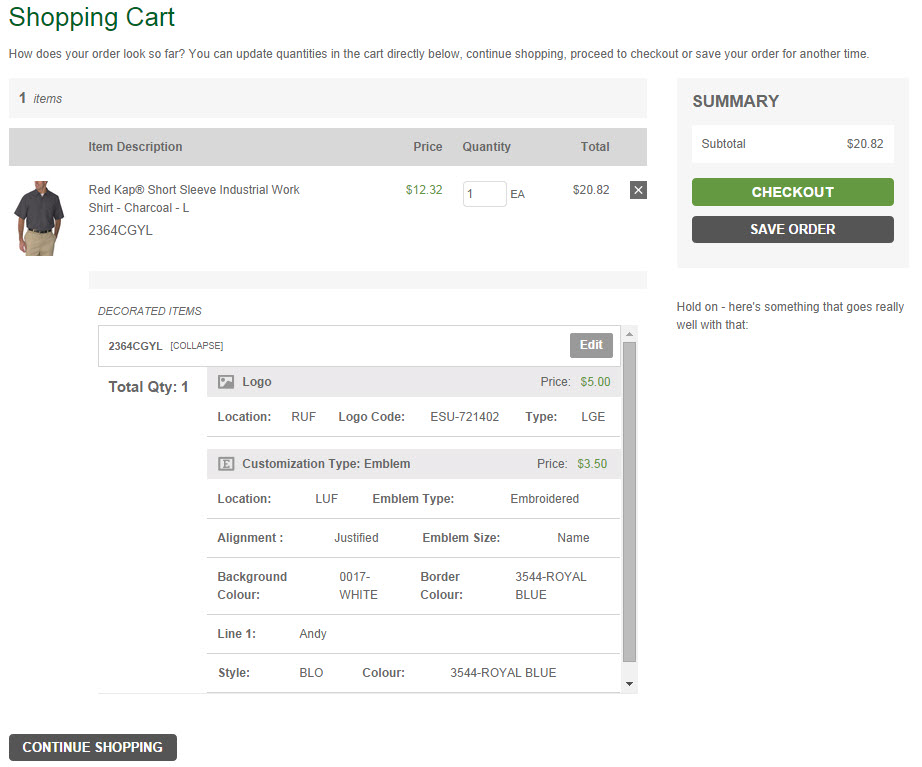Open the charcoal work shirt thumbnail

pos(39,217)
